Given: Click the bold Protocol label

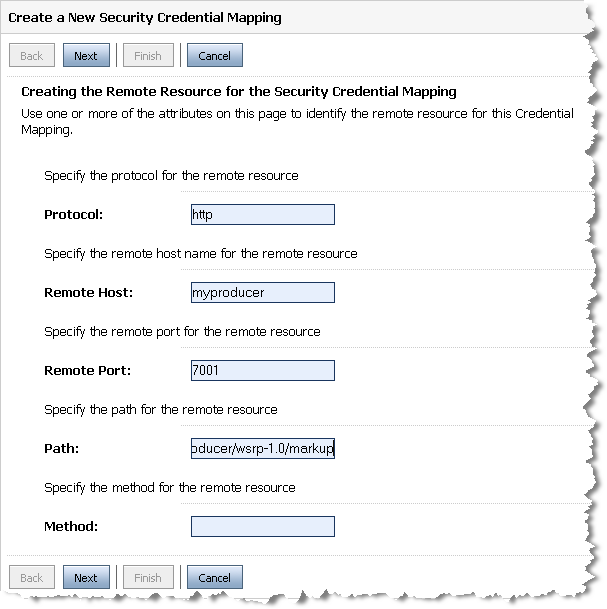Looking at the screenshot, I should [x=73, y=214].
